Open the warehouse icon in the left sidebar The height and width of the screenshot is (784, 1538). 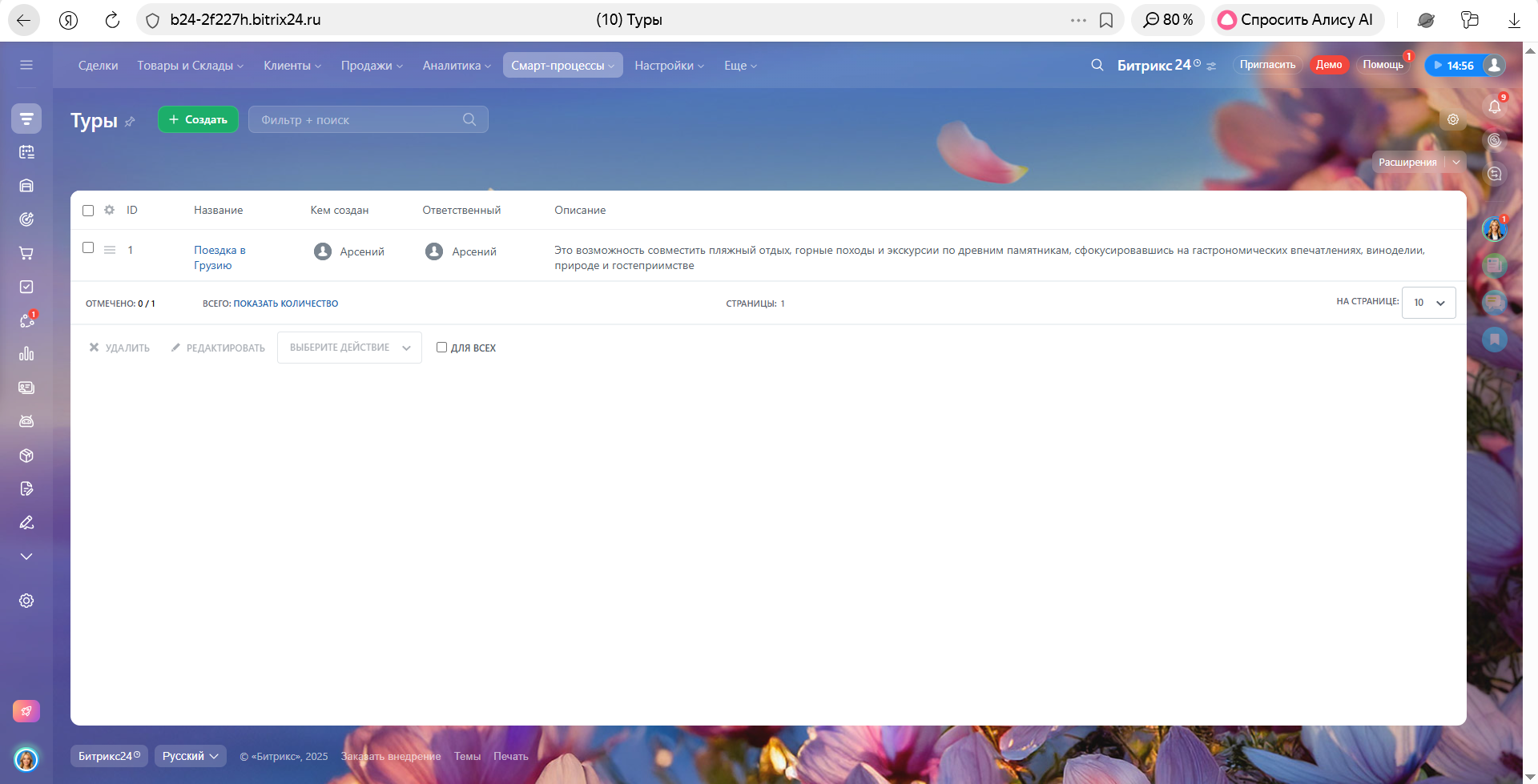point(26,186)
